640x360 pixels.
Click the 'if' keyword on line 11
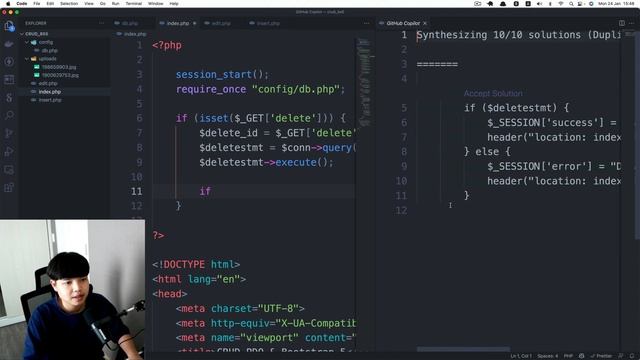click(205, 191)
